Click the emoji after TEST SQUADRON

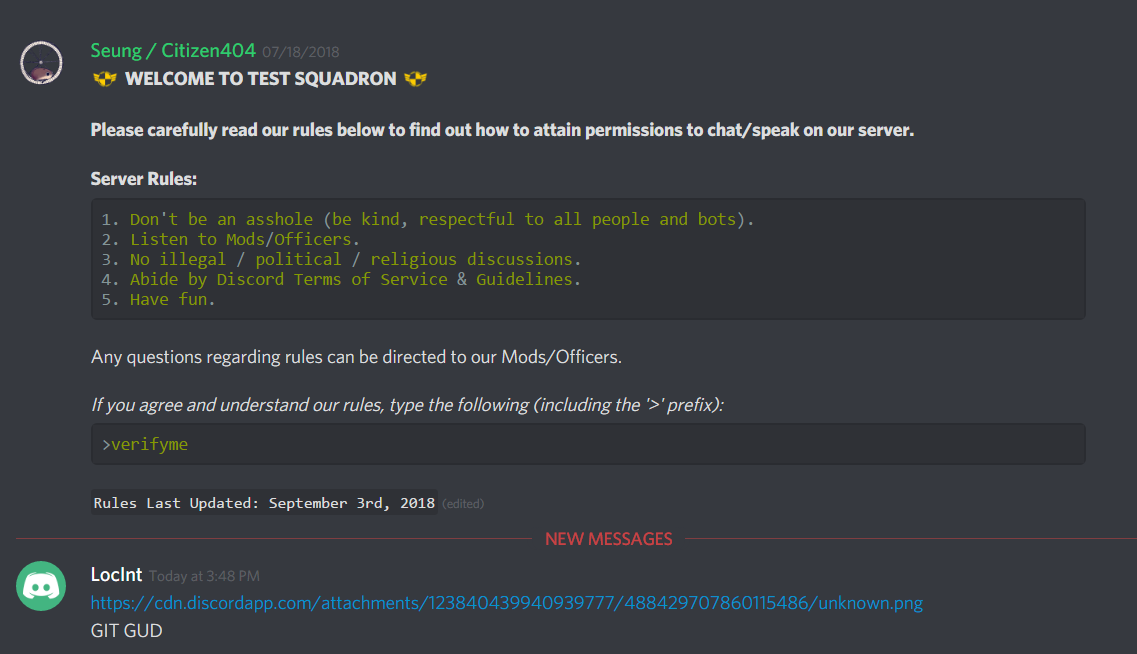coord(416,79)
